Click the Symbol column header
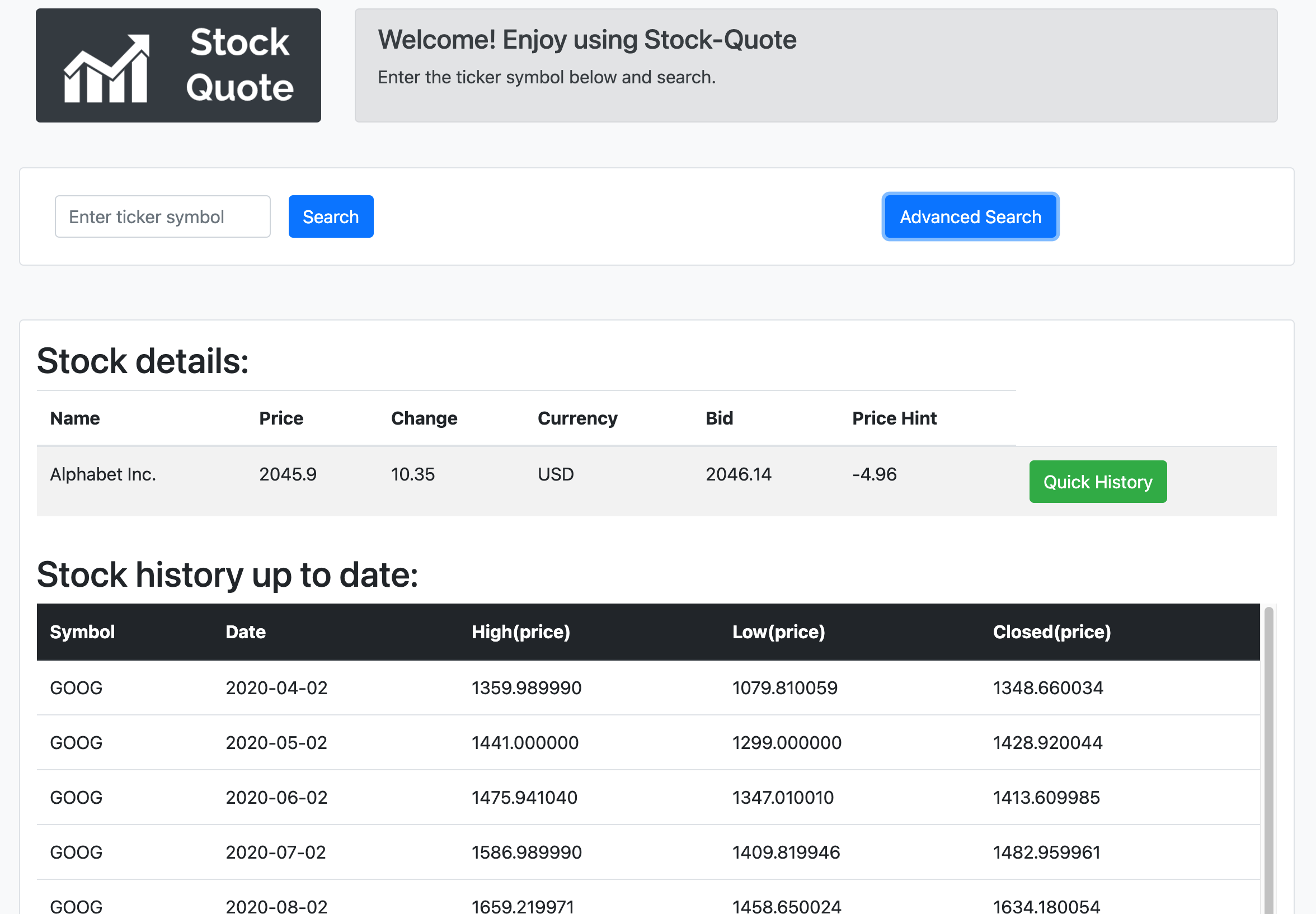Viewport: 1316px width, 914px height. coord(82,632)
